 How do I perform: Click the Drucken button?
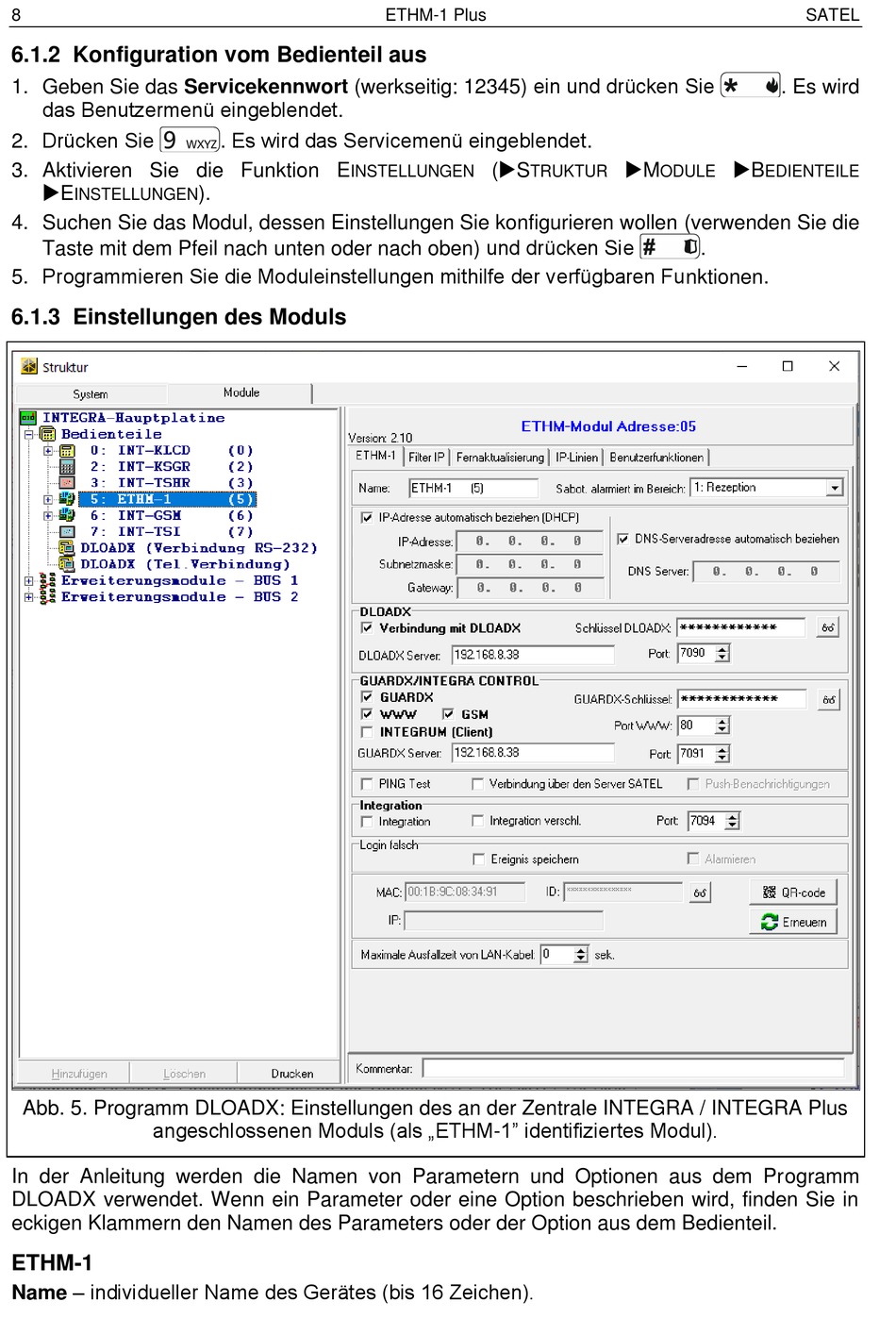pos(291,1074)
